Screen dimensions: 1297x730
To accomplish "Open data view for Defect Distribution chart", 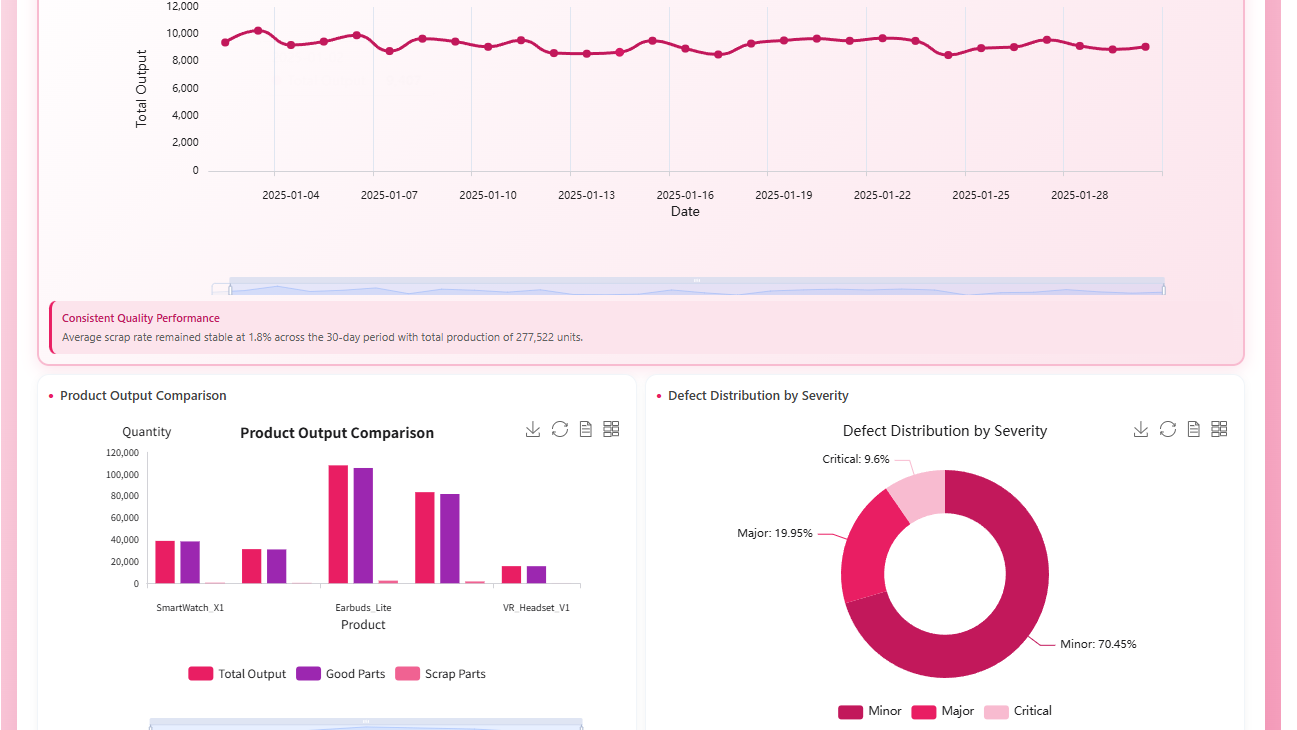I will click(x=1194, y=429).
